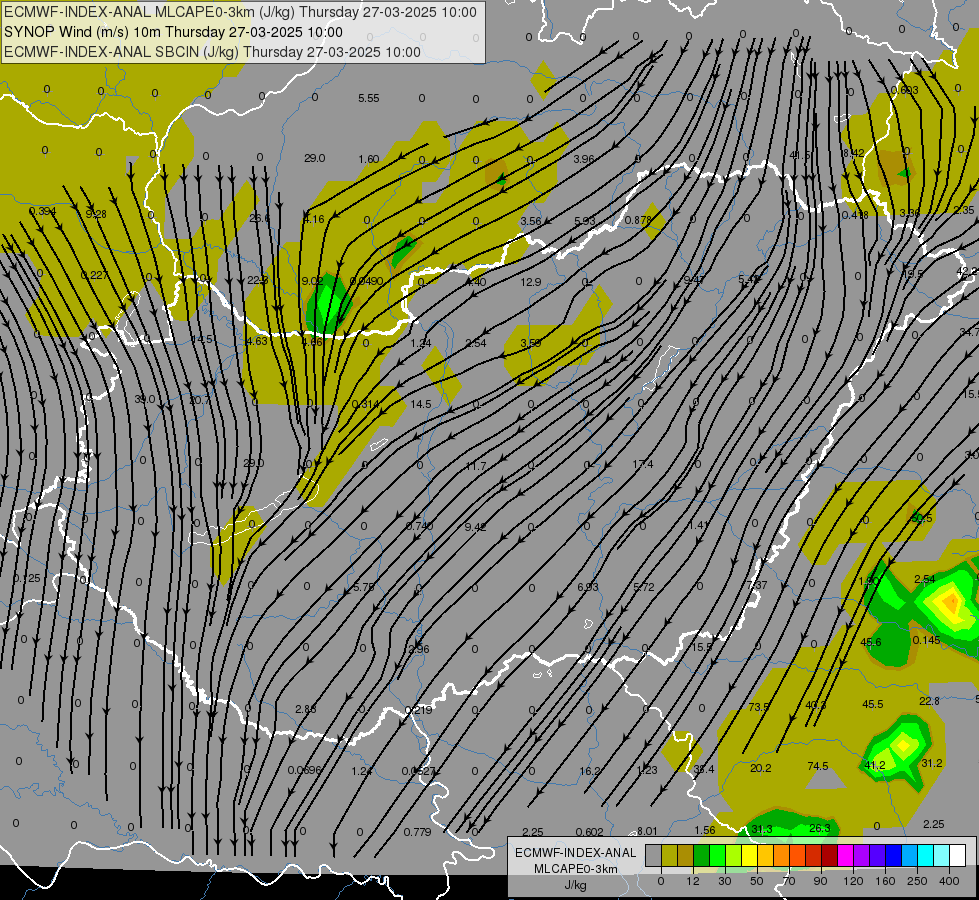Screen dimensions: 979x900
Task: Click the map value 11.7
Action: tap(475, 466)
